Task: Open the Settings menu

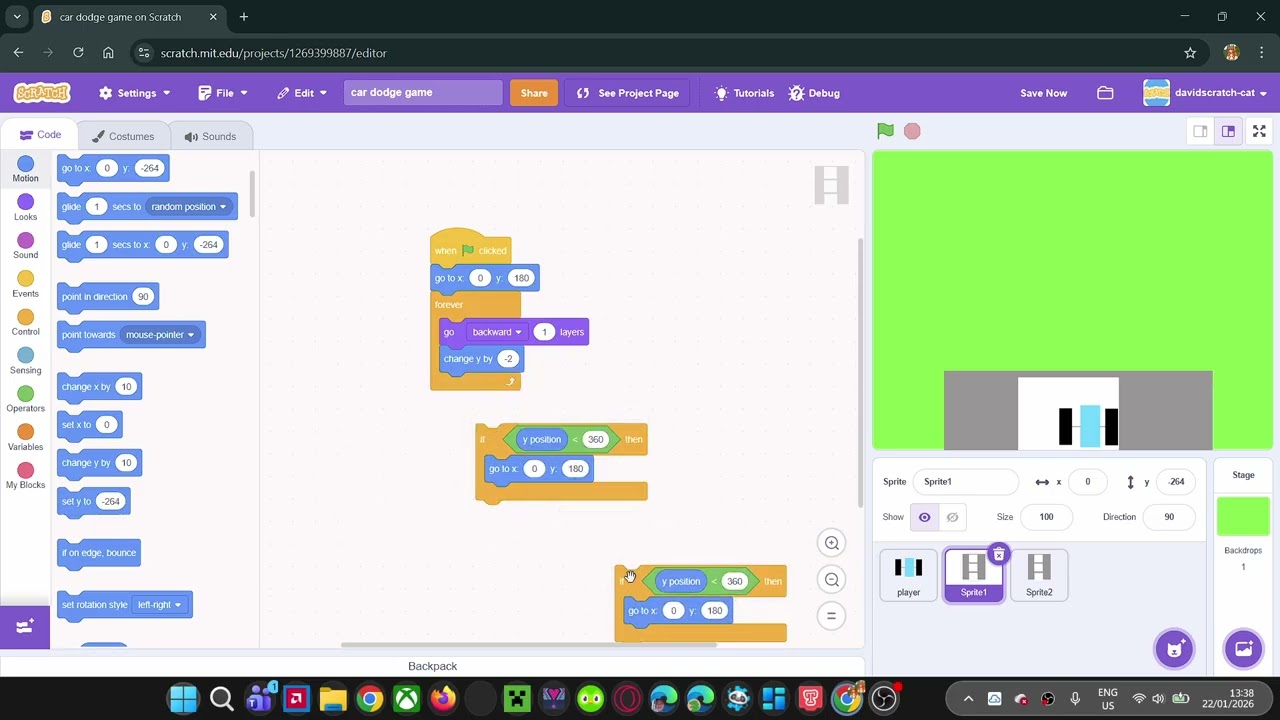Action: click(x=135, y=93)
